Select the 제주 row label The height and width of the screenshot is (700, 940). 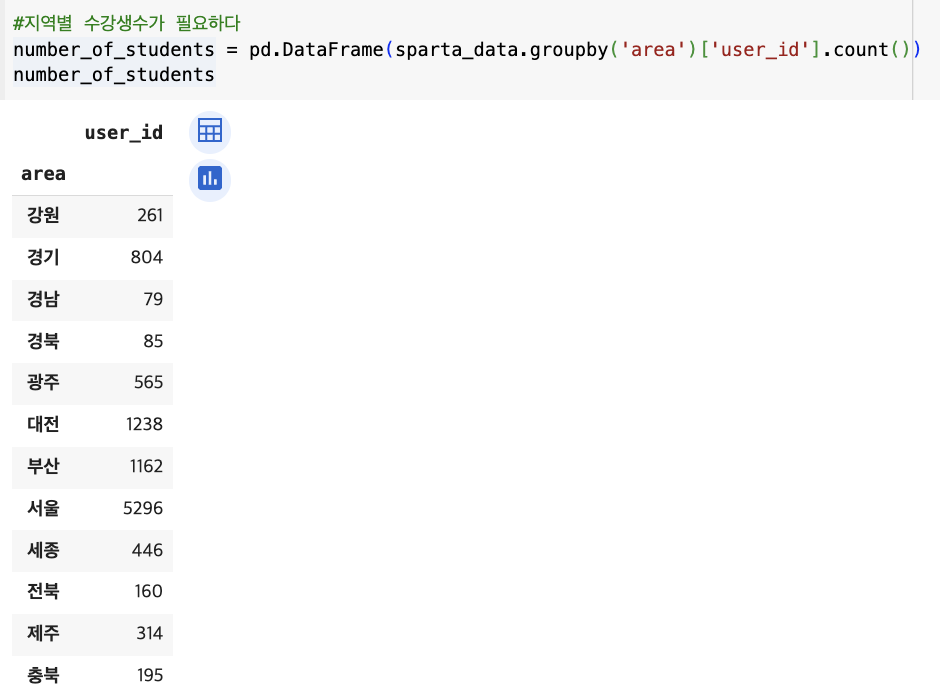pyautogui.click(x=43, y=633)
